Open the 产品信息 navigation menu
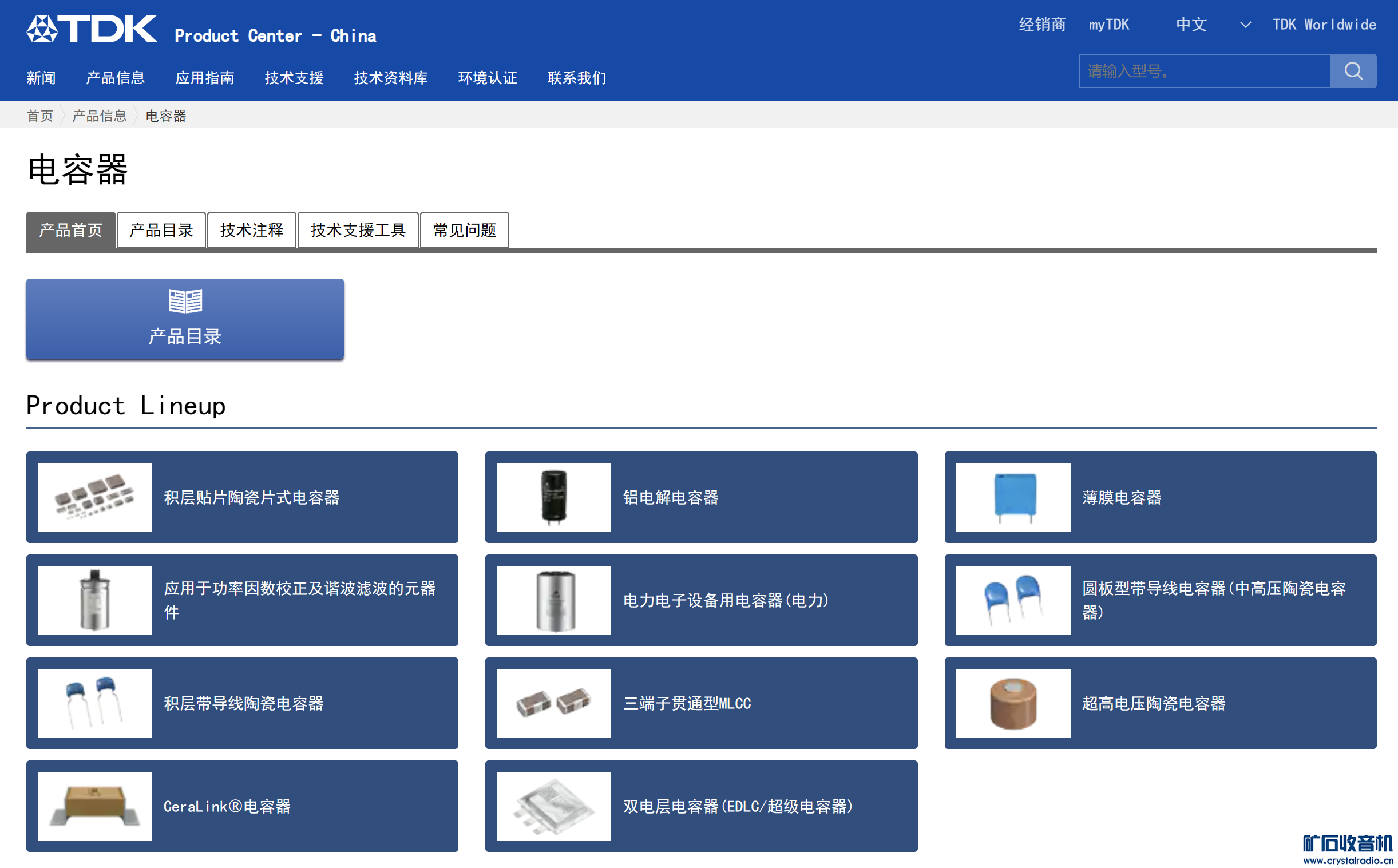 115,77
